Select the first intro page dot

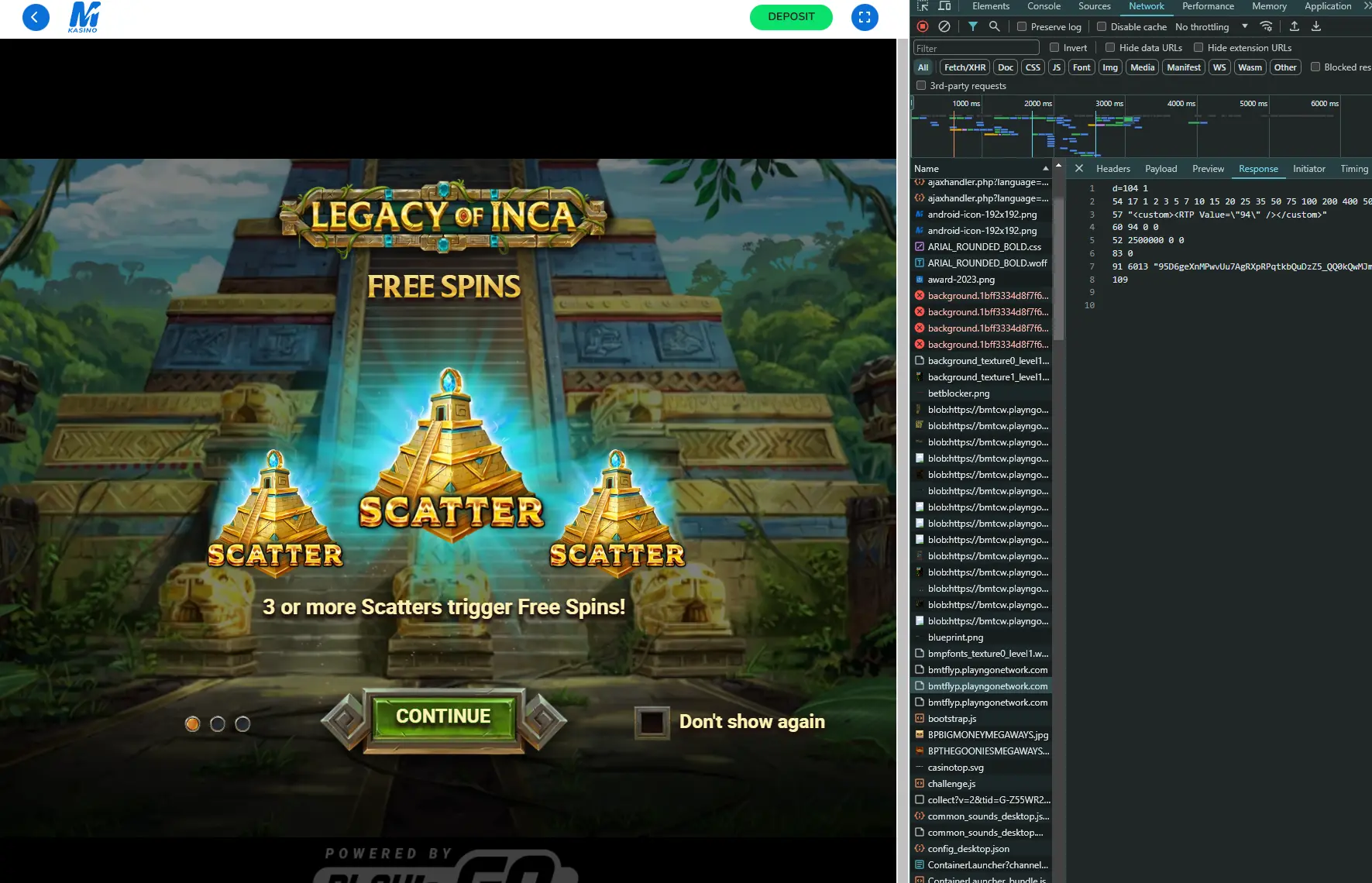(193, 723)
